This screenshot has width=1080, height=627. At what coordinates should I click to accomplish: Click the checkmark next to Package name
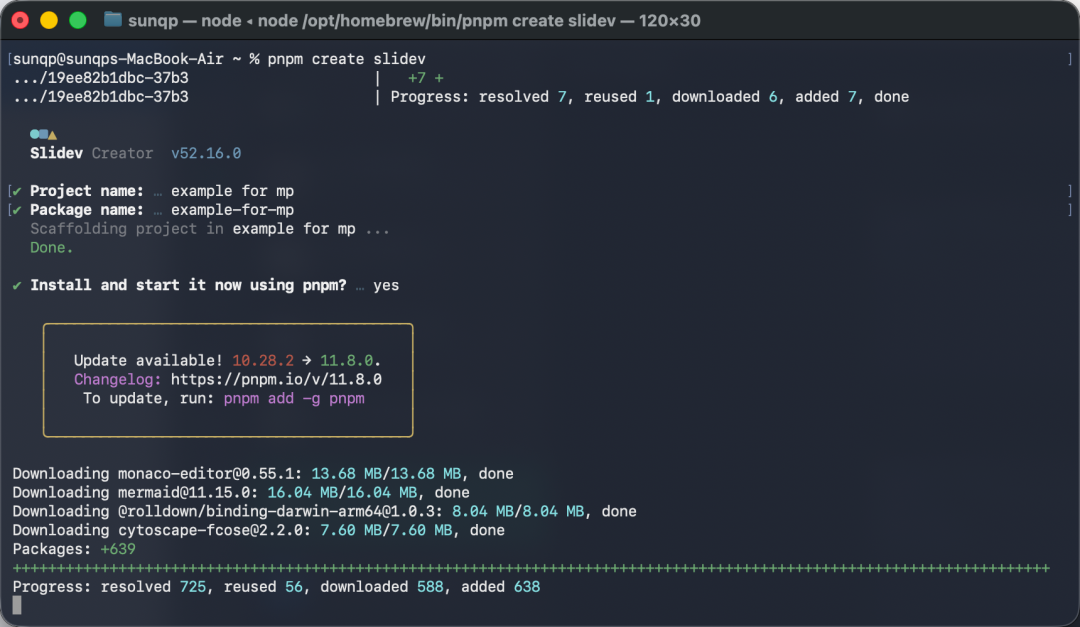17,210
